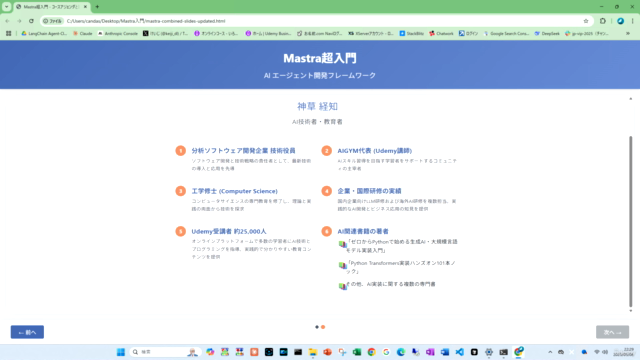Click the orange number 6 badge
The height and width of the screenshot is (360, 640).
(327, 231)
